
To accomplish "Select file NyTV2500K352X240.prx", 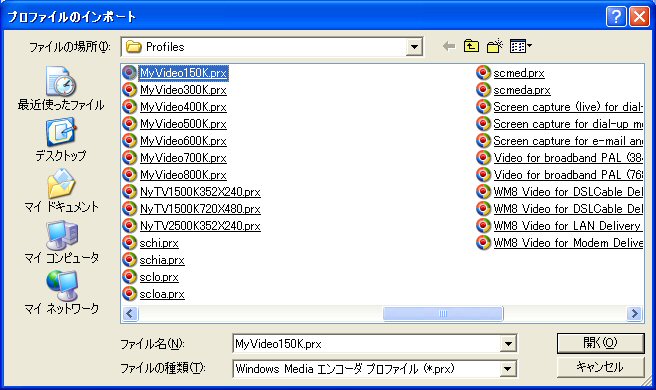I will pyautogui.click(x=200, y=226).
